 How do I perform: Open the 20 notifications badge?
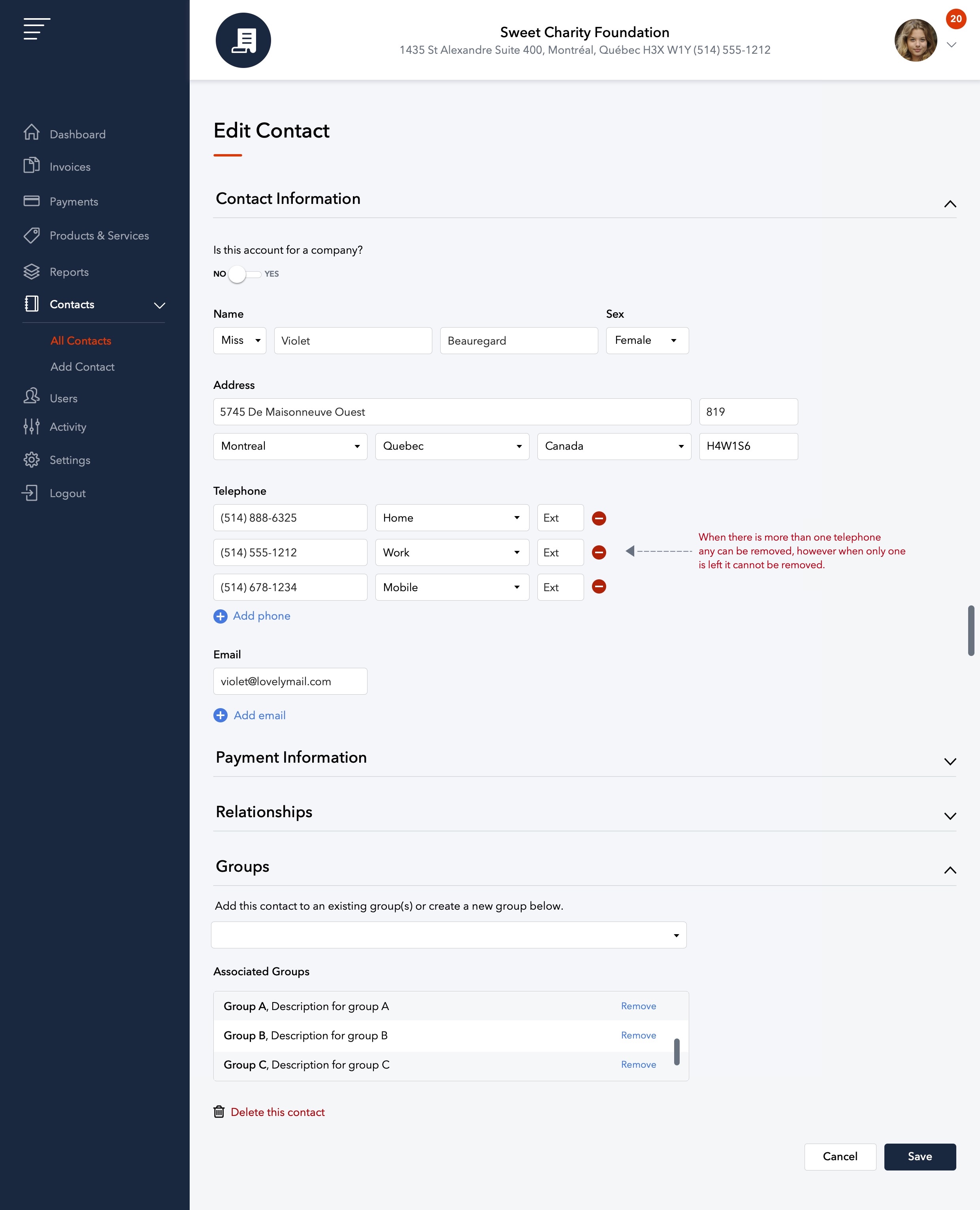pyautogui.click(x=956, y=19)
